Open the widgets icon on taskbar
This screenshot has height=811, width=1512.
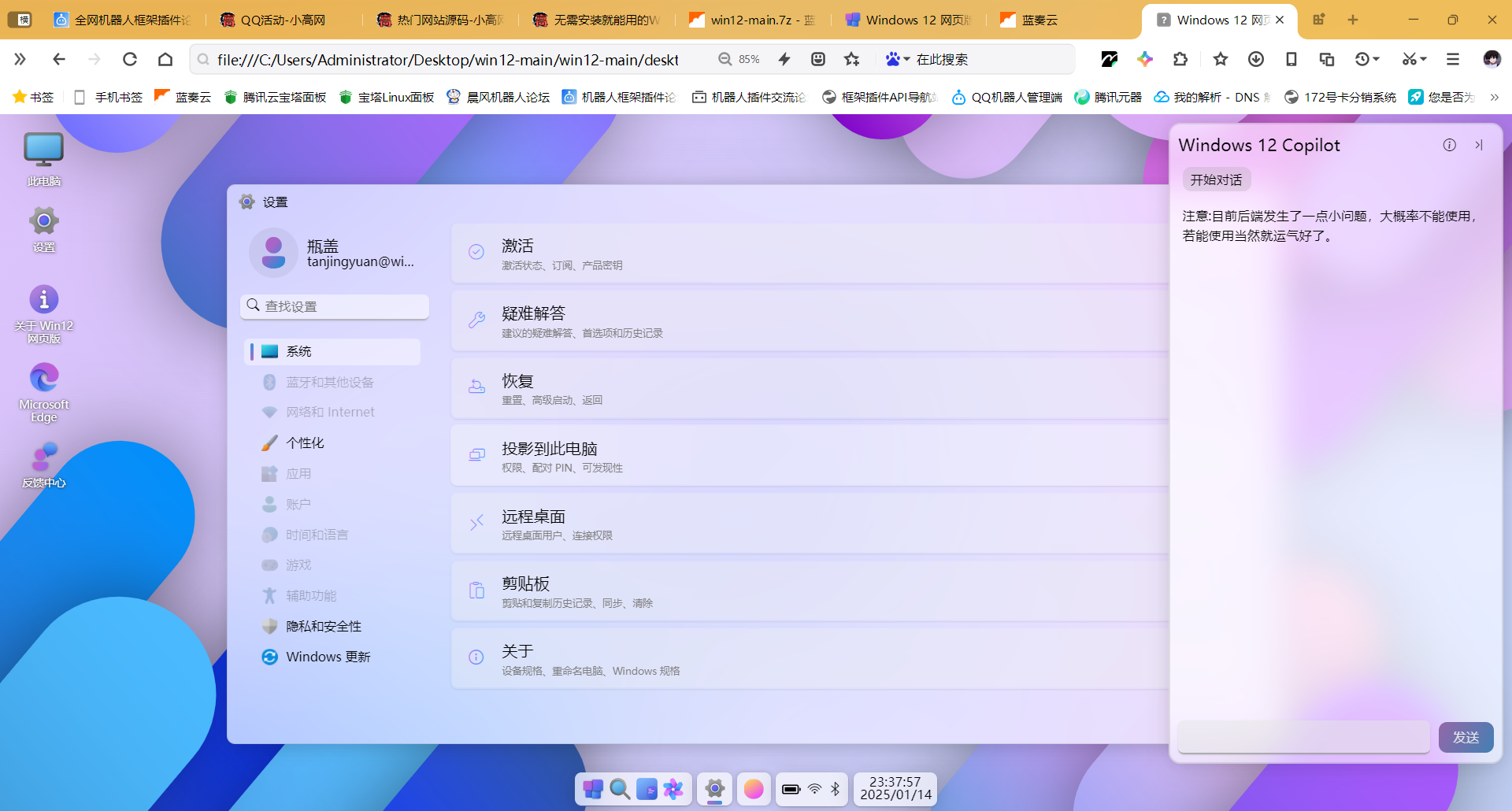(647, 789)
